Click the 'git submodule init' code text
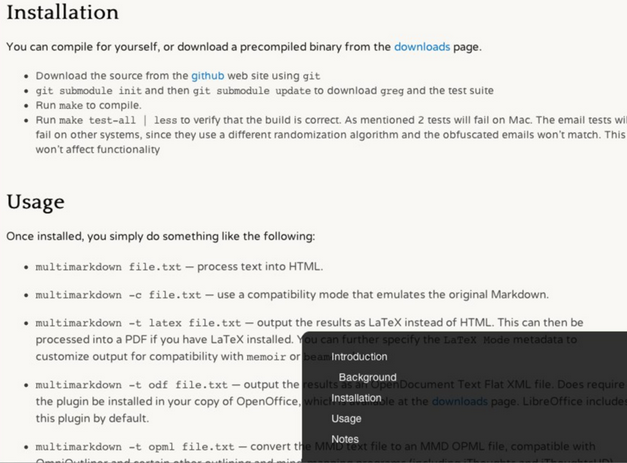This screenshot has height=463, width=627. (88, 91)
